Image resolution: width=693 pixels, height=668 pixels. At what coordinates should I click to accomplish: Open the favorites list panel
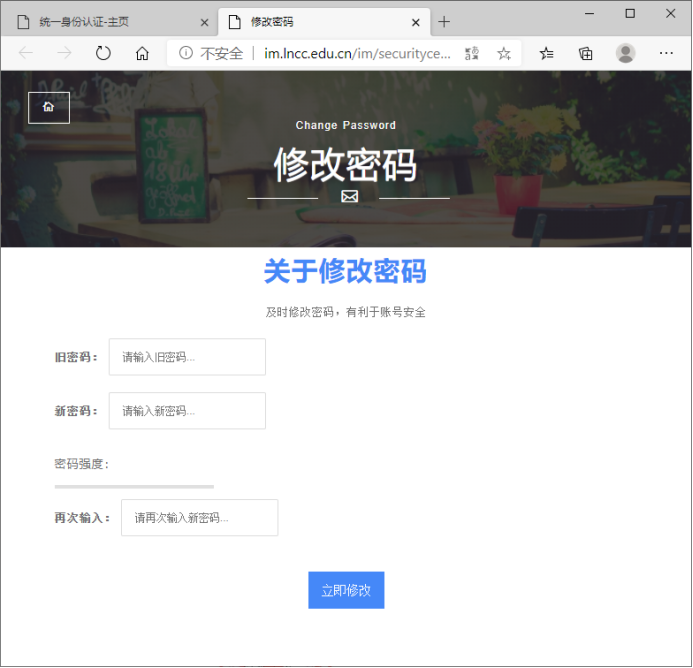547,53
